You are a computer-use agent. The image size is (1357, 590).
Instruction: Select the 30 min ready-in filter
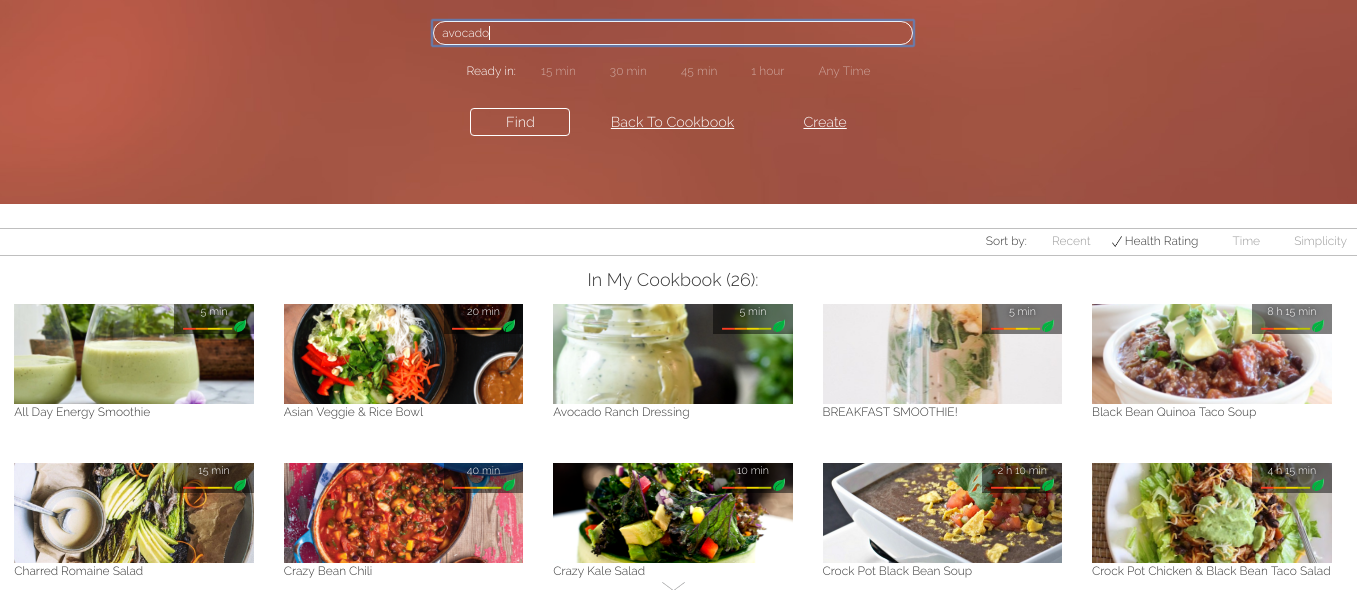tap(628, 71)
